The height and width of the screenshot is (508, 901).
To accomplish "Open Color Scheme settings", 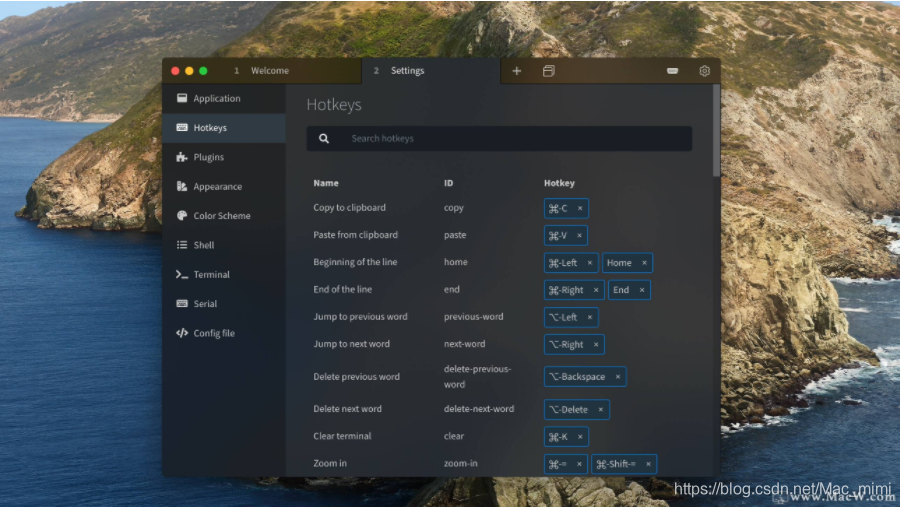I will point(224,215).
